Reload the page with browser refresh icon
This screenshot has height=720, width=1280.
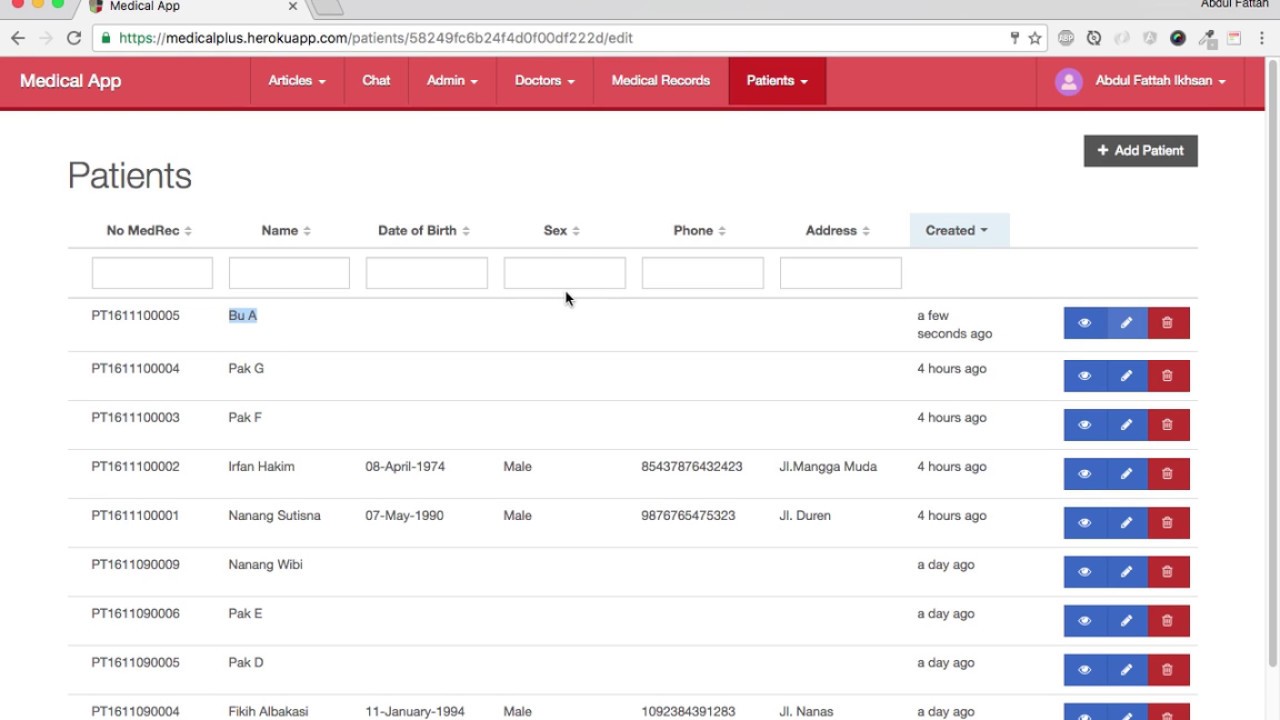point(73,38)
